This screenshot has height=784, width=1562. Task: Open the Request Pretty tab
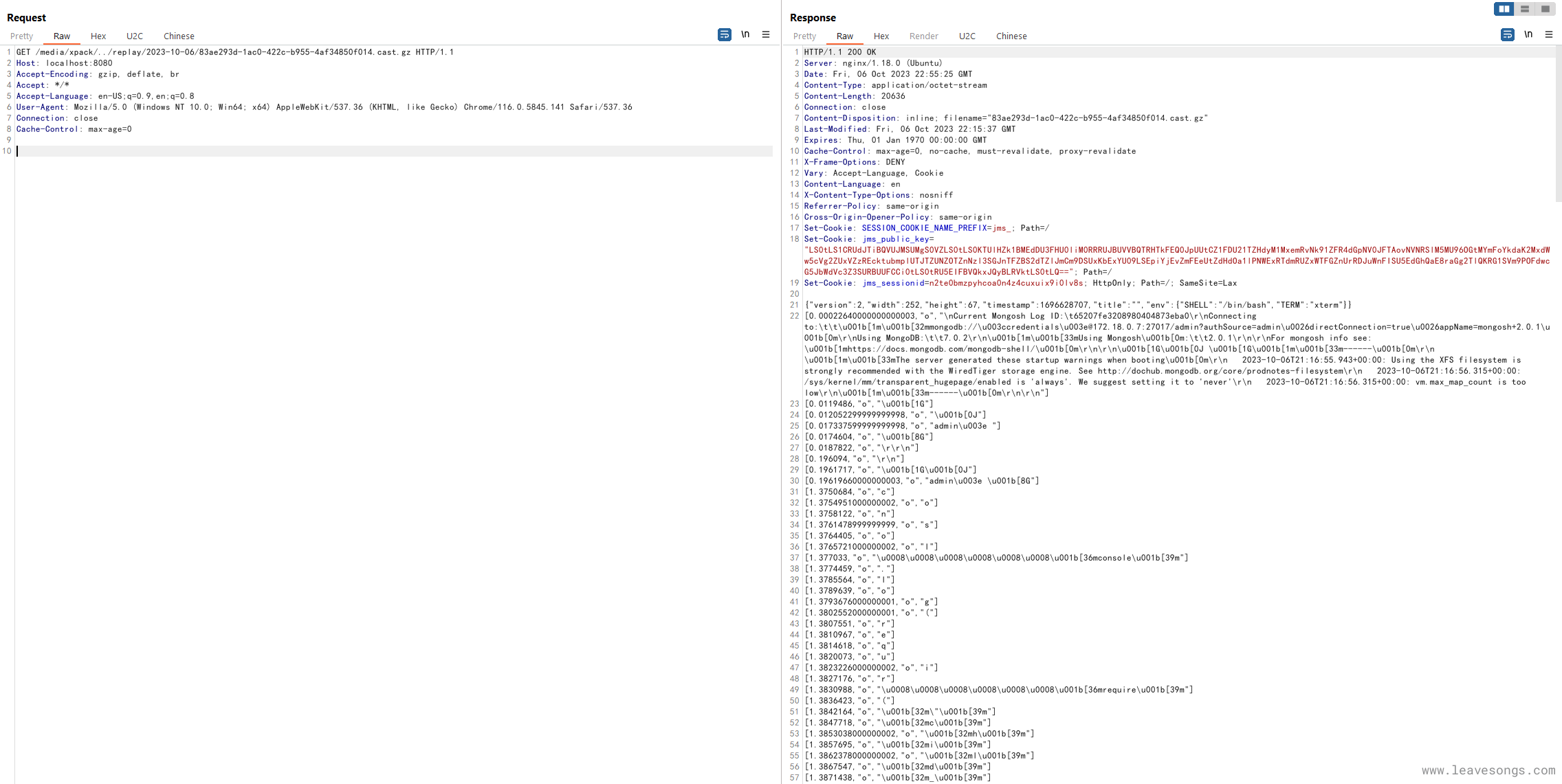point(21,36)
